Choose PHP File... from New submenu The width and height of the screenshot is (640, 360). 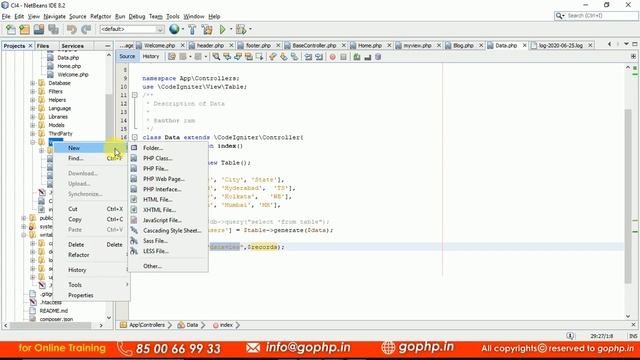[x=168, y=168]
